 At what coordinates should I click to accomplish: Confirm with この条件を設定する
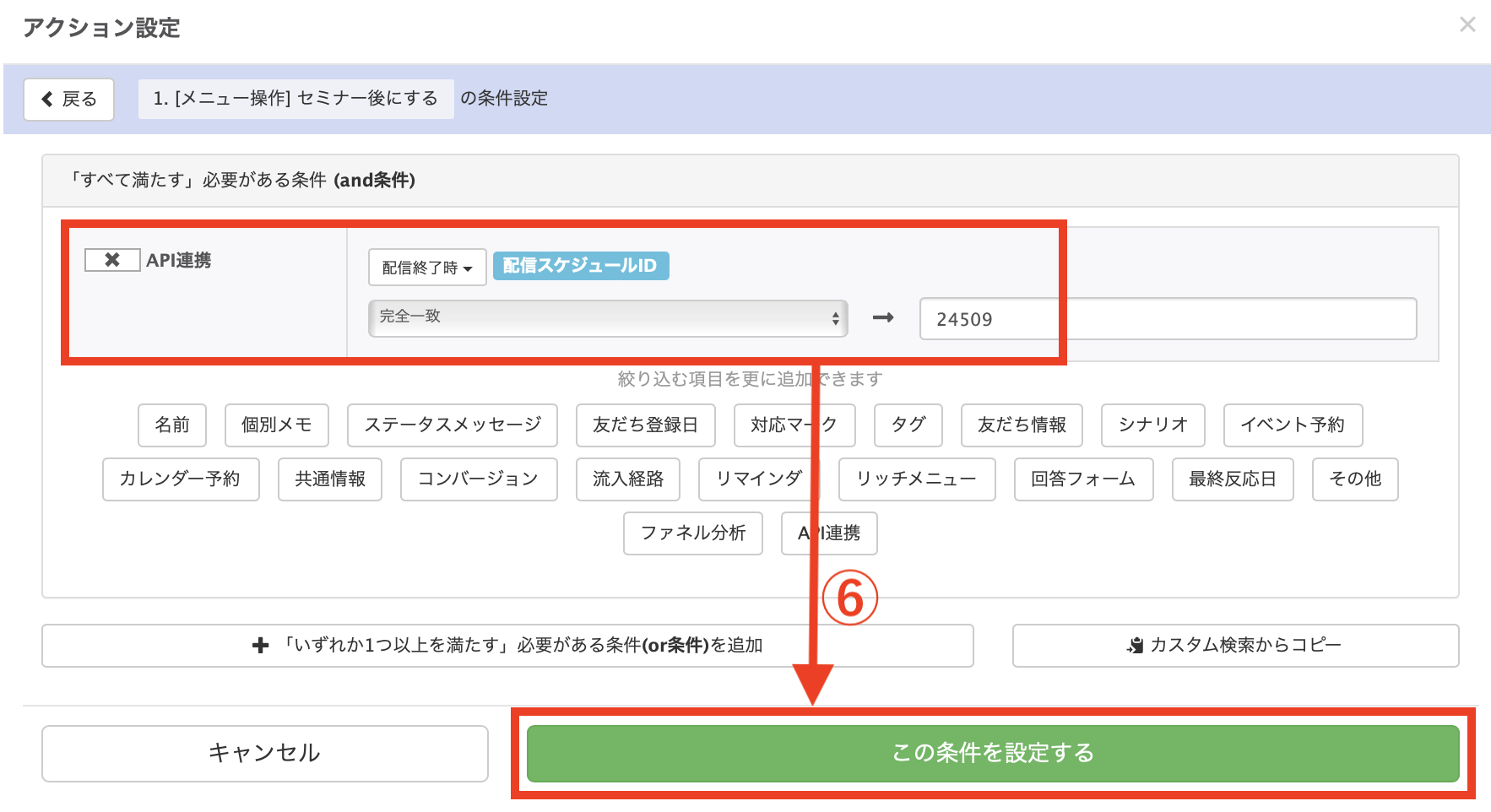(x=993, y=754)
